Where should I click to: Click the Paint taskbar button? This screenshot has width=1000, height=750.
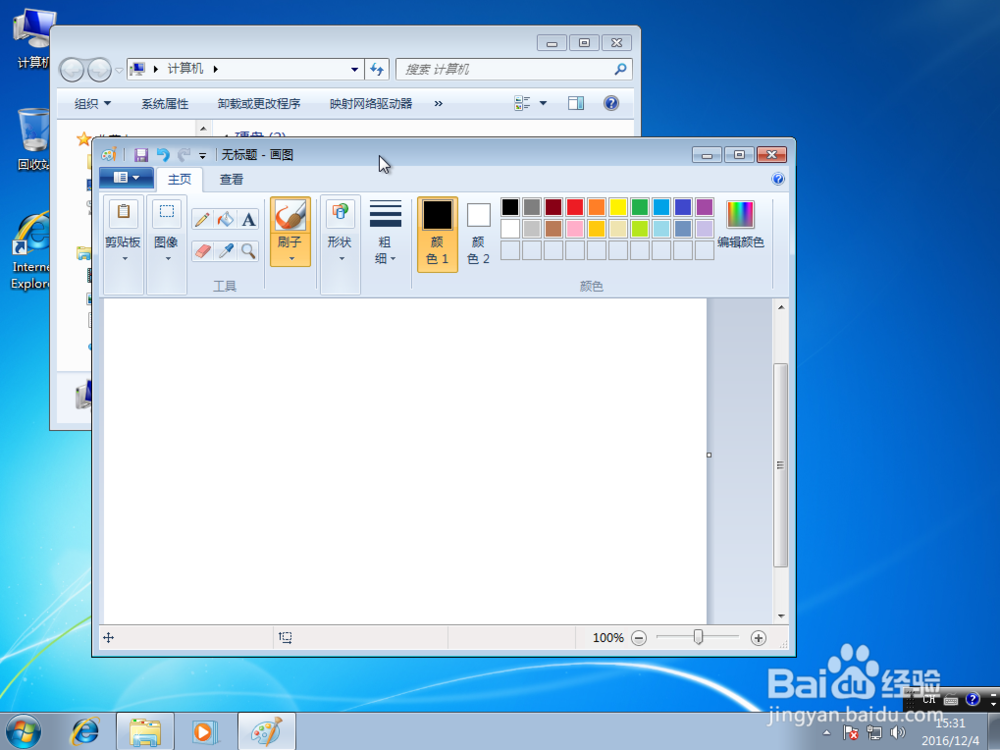pyautogui.click(x=267, y=732)
